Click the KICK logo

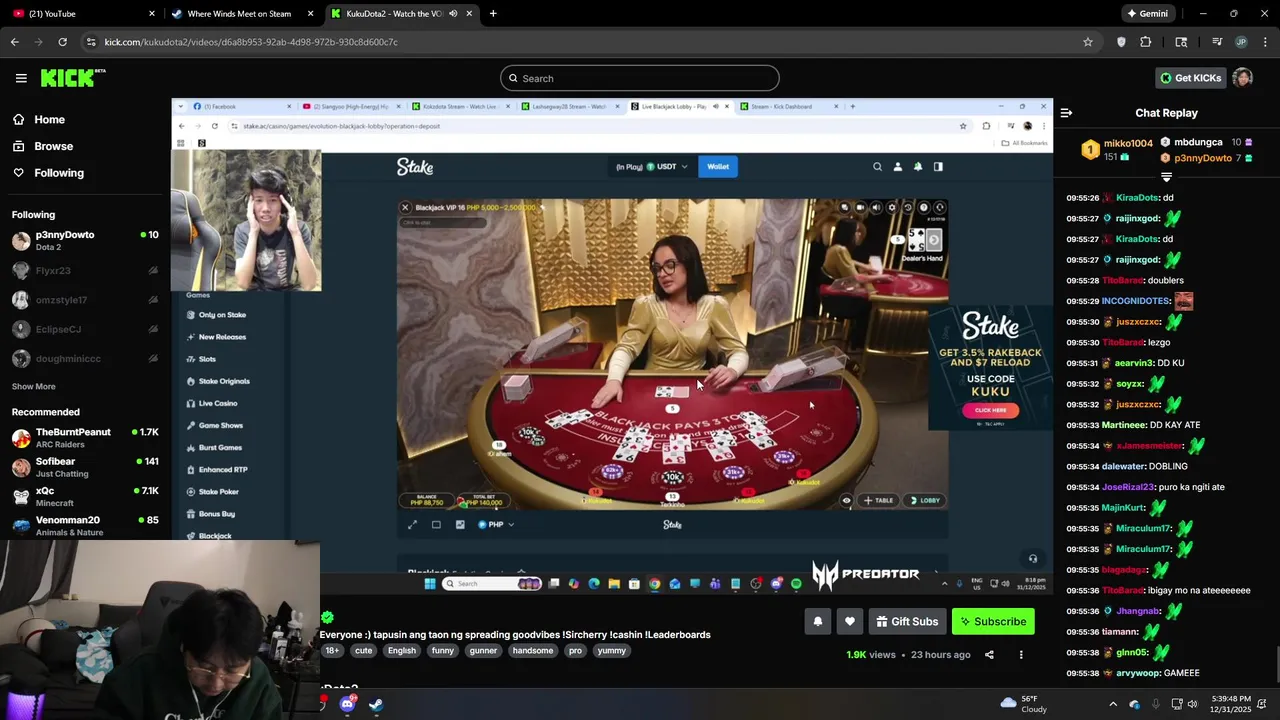pos(73,78)
